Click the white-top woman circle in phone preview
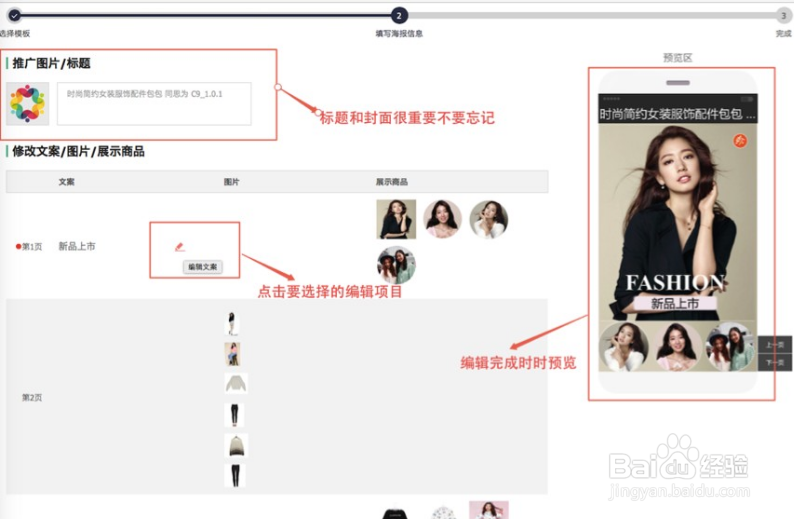This screenshot has height=519, width=794. pos(624,347)
